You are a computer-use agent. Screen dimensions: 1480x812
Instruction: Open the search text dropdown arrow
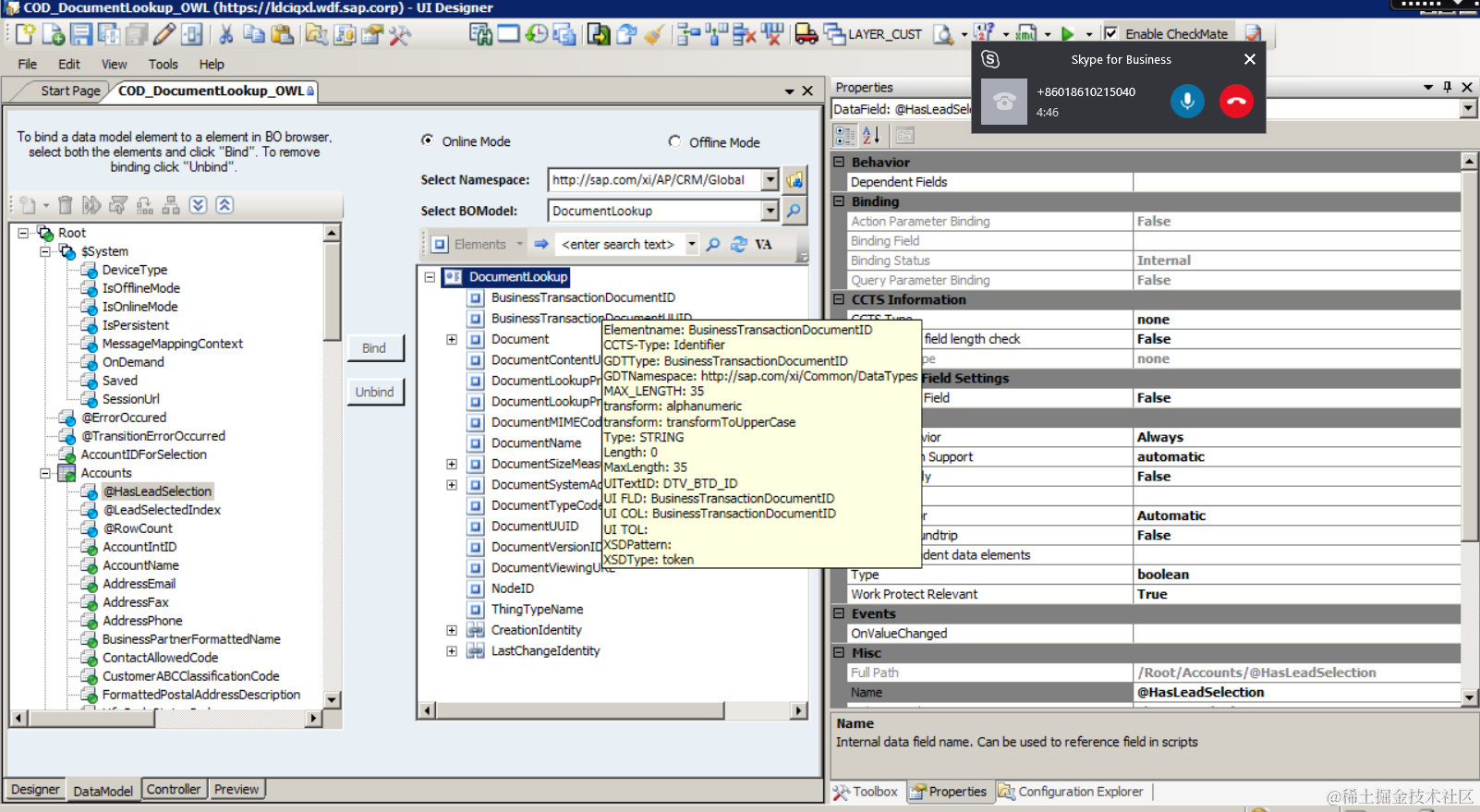point(692,244)
